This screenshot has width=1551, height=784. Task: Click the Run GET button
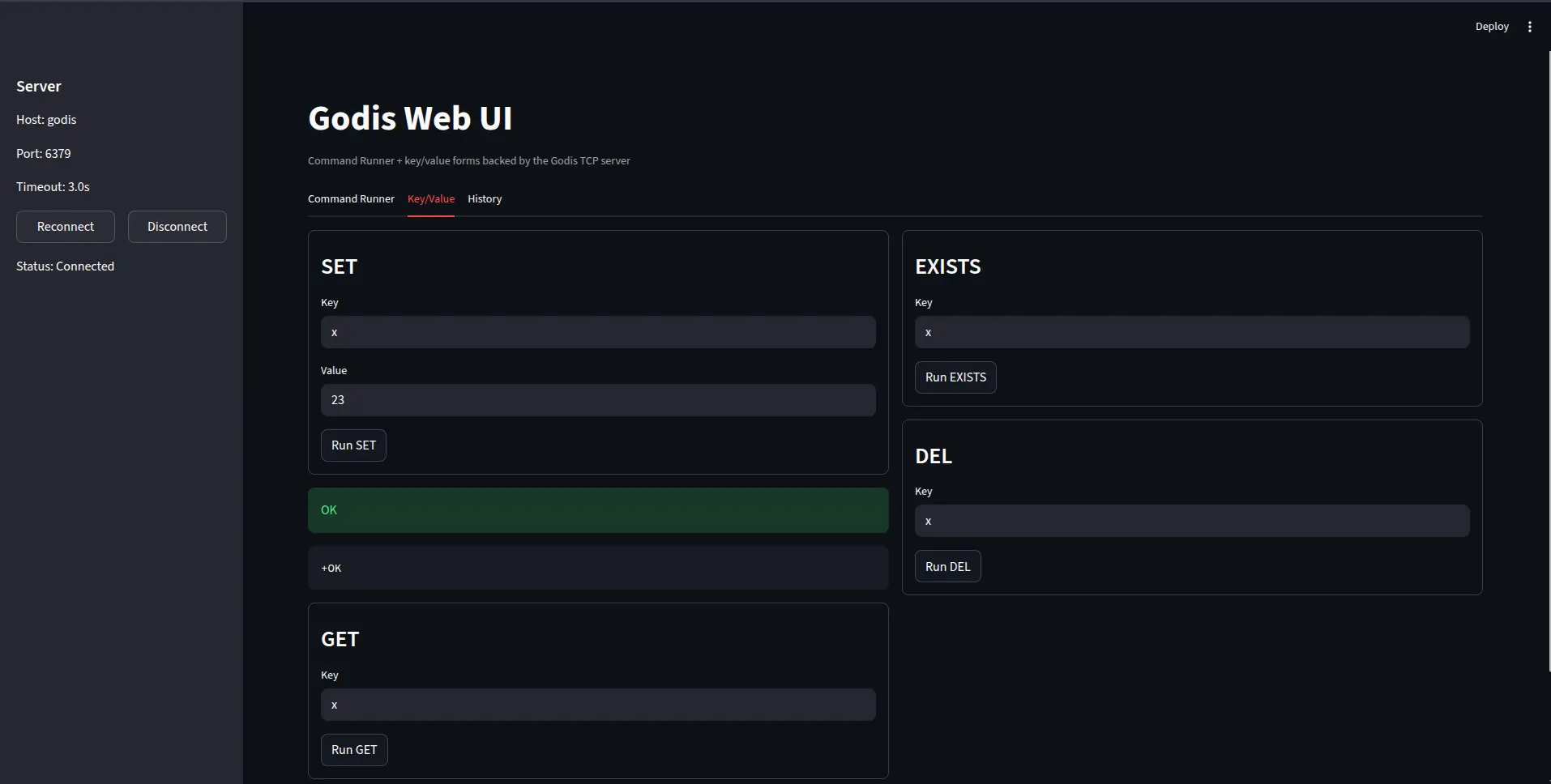354,750
